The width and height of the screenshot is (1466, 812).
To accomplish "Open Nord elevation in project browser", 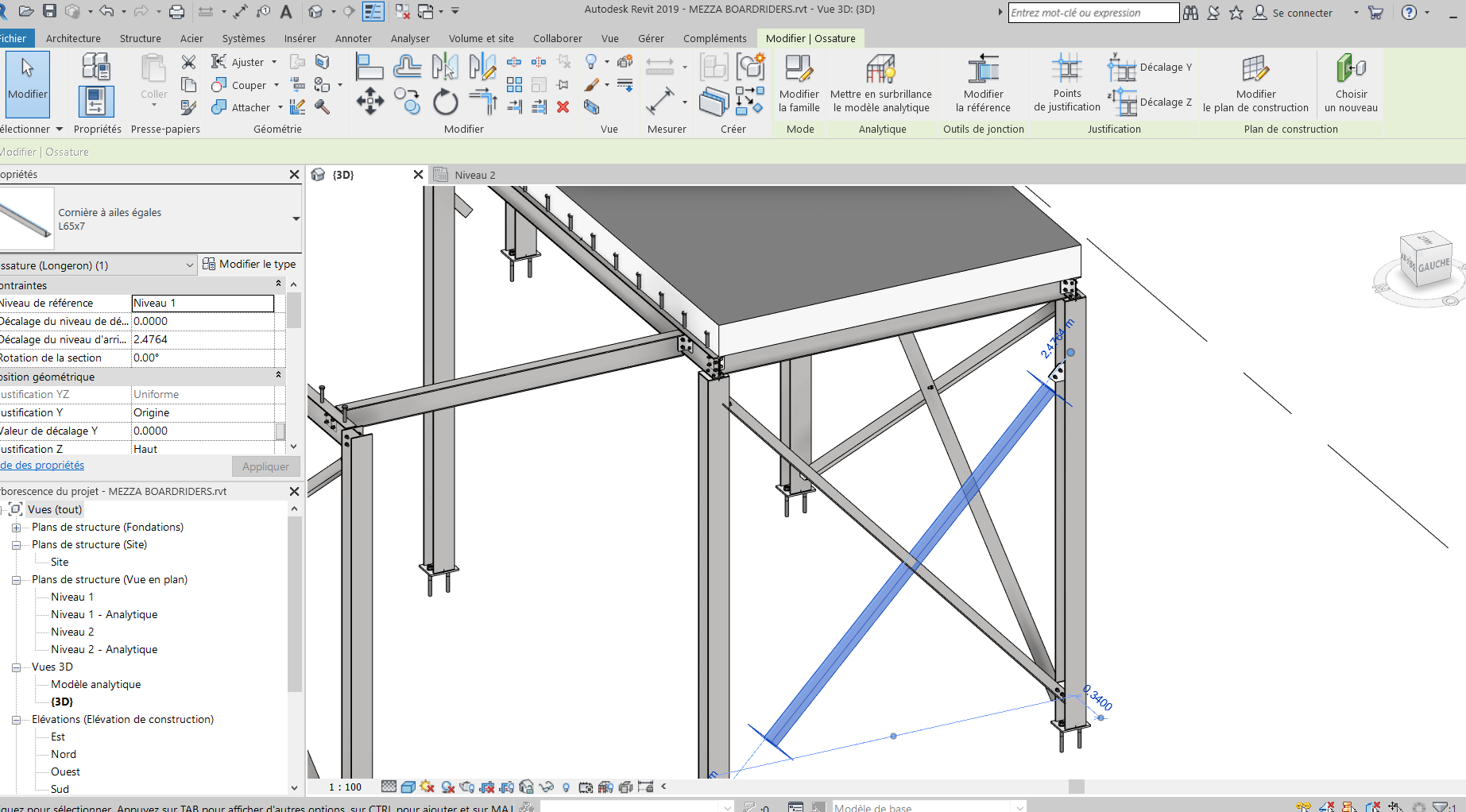I will [x=64, y=754].
